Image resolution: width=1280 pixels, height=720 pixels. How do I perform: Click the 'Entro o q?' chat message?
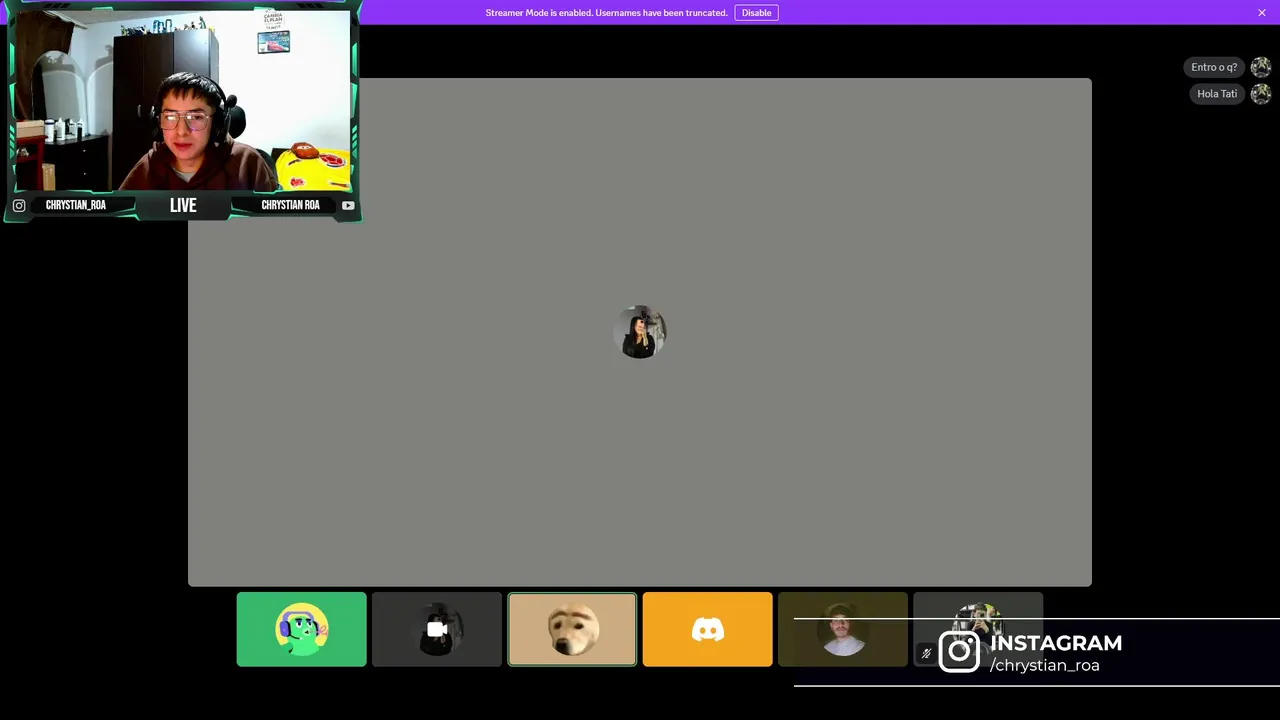click(1214, 67)
